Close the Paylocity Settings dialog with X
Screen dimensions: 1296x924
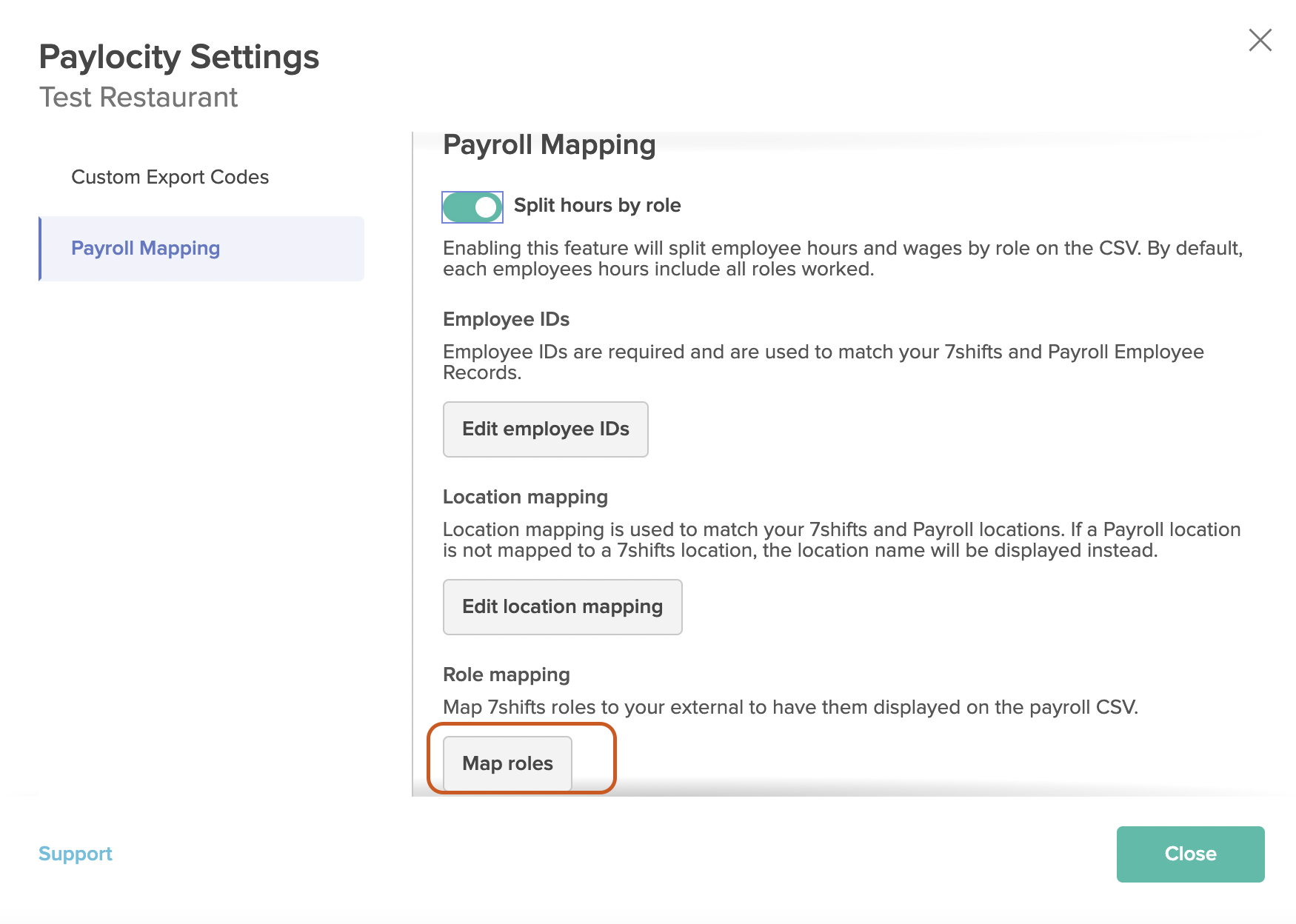[1260, 40]
